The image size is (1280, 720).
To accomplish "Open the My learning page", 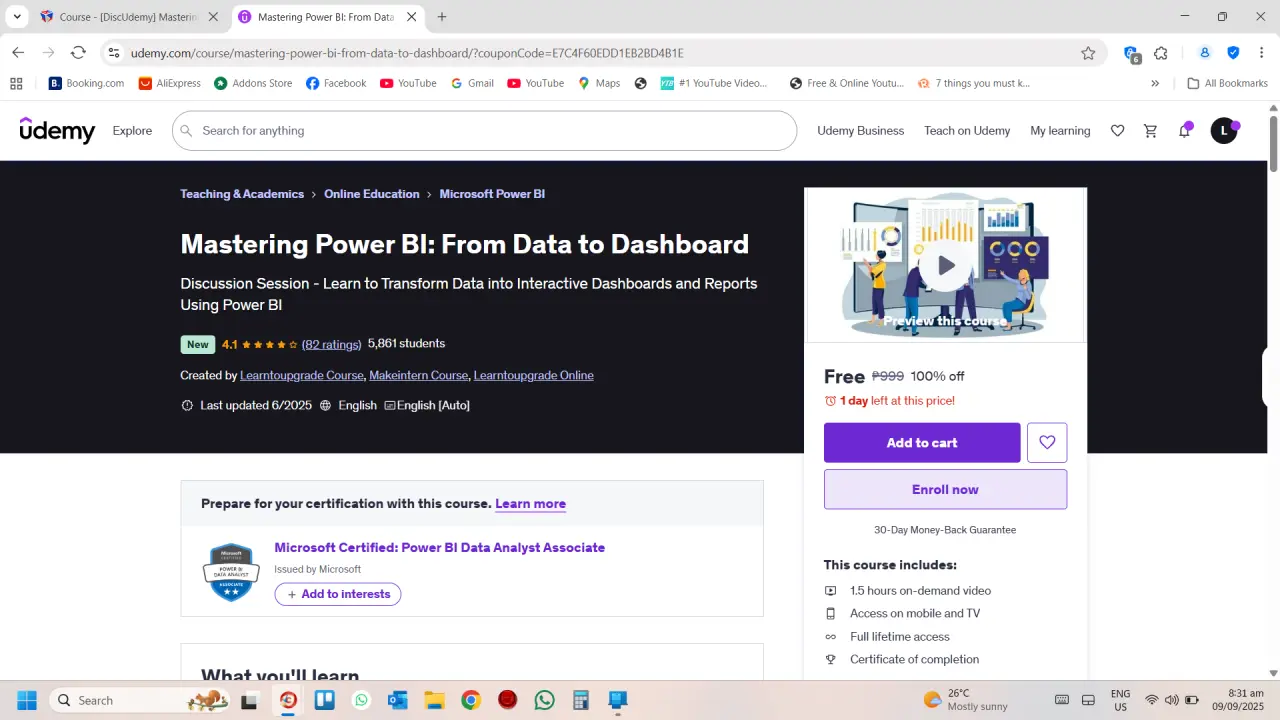I will [x=1060, y=131].
